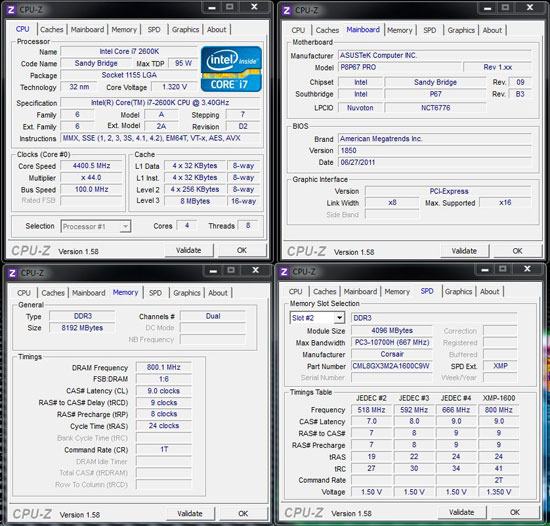Open Mainboard tab in the CPU window

click(x=87, y=29)
